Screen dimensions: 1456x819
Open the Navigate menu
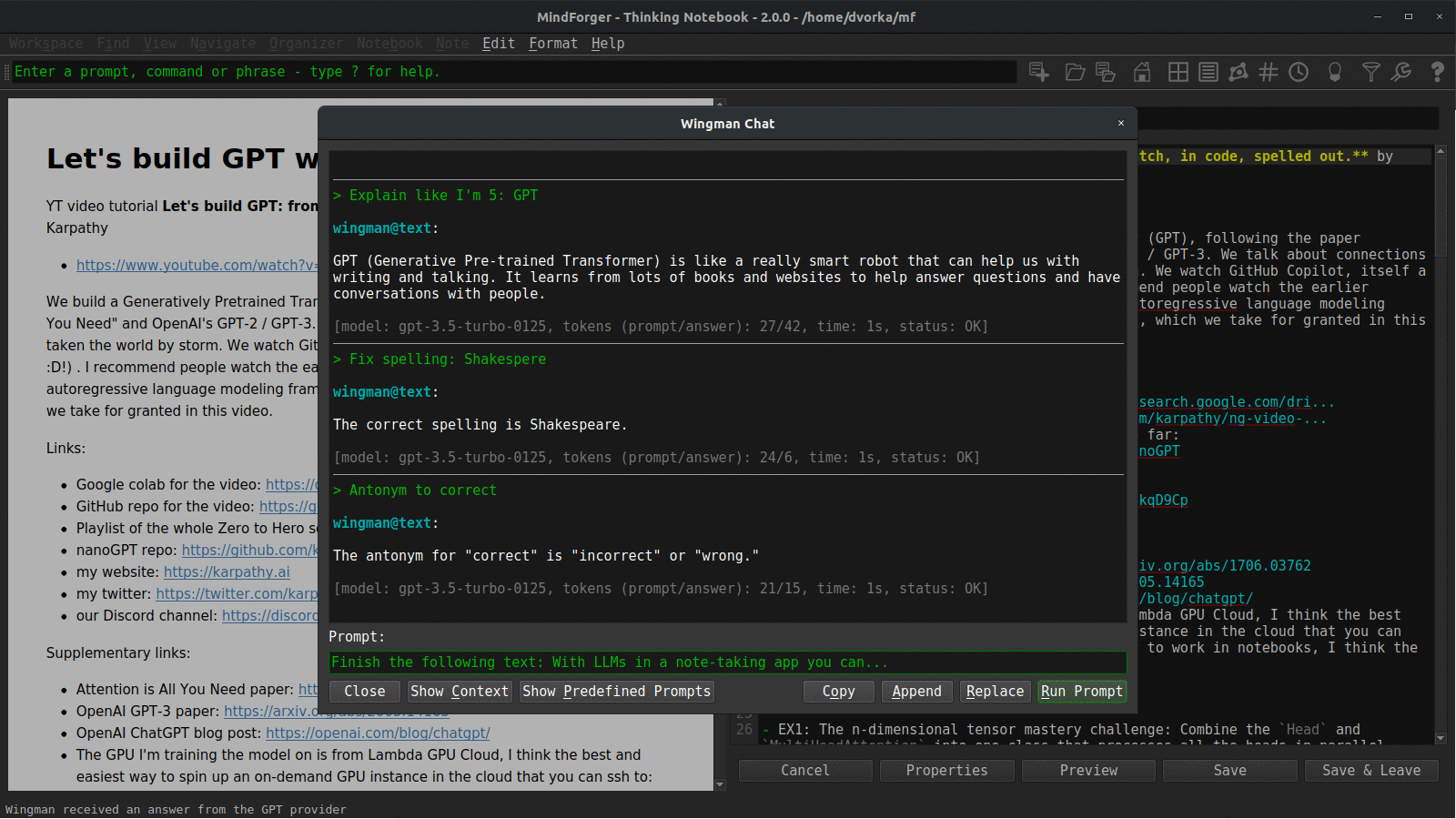click(x=223, y=44)
